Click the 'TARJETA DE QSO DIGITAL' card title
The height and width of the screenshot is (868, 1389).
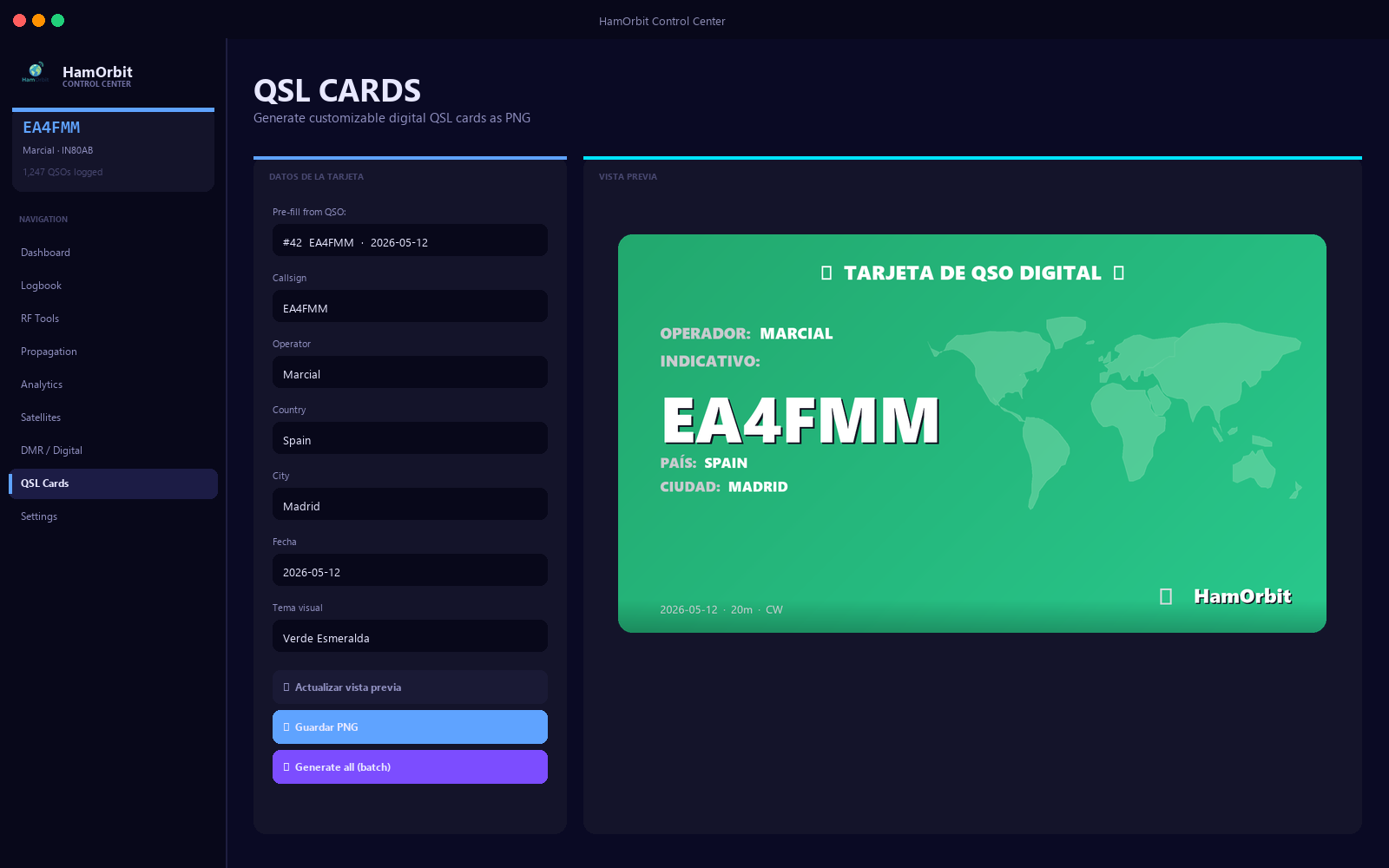[972, 273]
